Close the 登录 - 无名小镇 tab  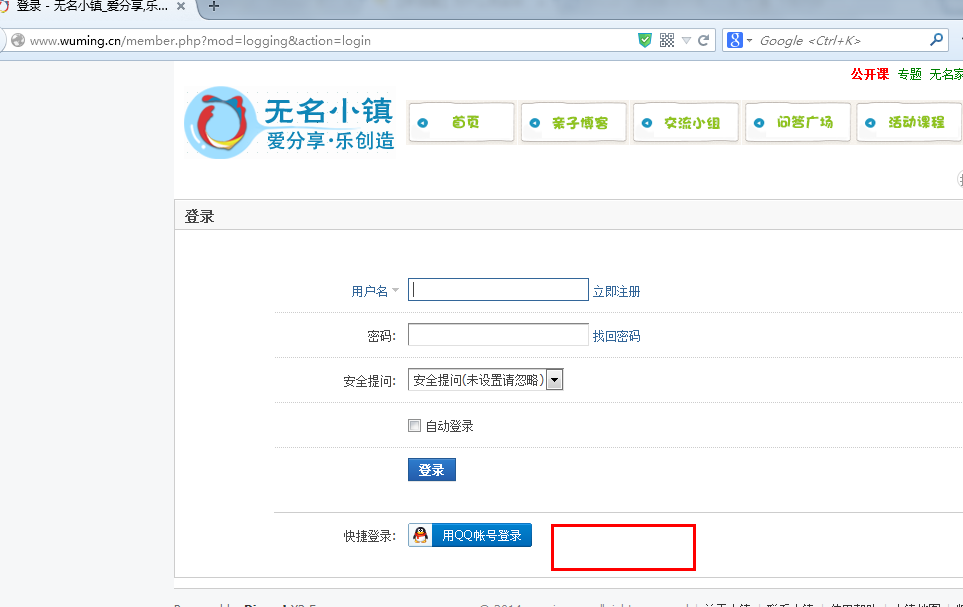click(181, 6)
